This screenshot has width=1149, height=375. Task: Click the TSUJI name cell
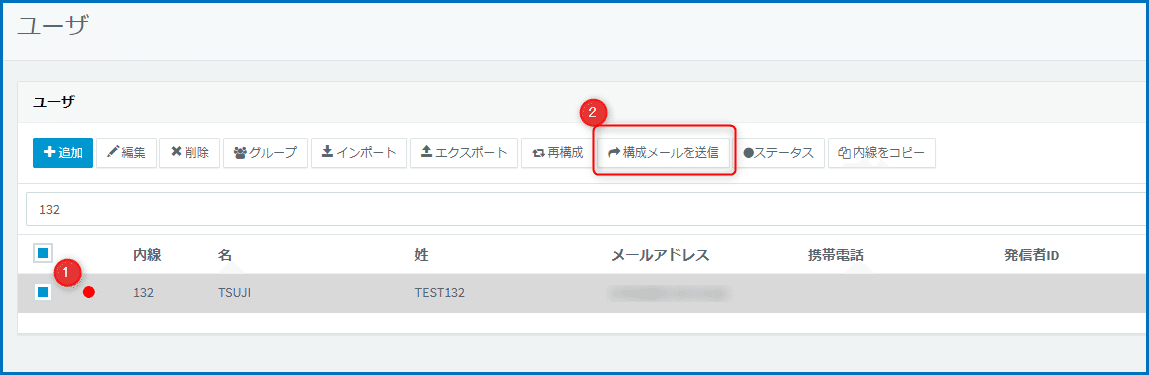coord(234,293)
